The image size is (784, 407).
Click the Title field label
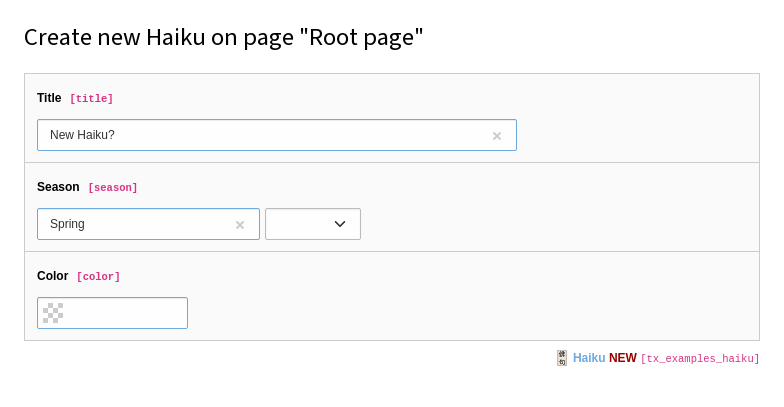coord(49,98)
